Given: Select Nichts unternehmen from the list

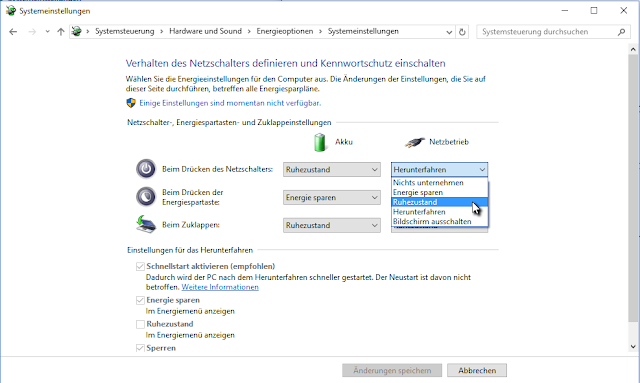Looking at the screenshot, I should pyautogui.click(x=440, y=183).
